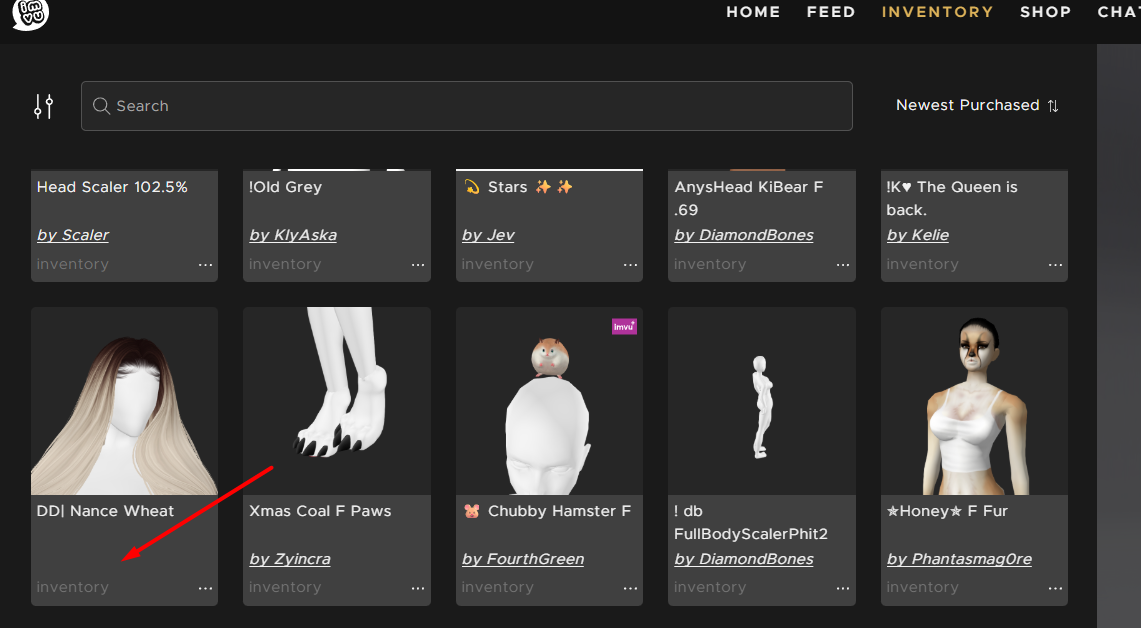Image resolution: width=1141 pixels, height=628 pixels.
Task: Click the ! db FullBodyScalerPhit2 title
Action: pyautogui.click(x=751, y=522)
